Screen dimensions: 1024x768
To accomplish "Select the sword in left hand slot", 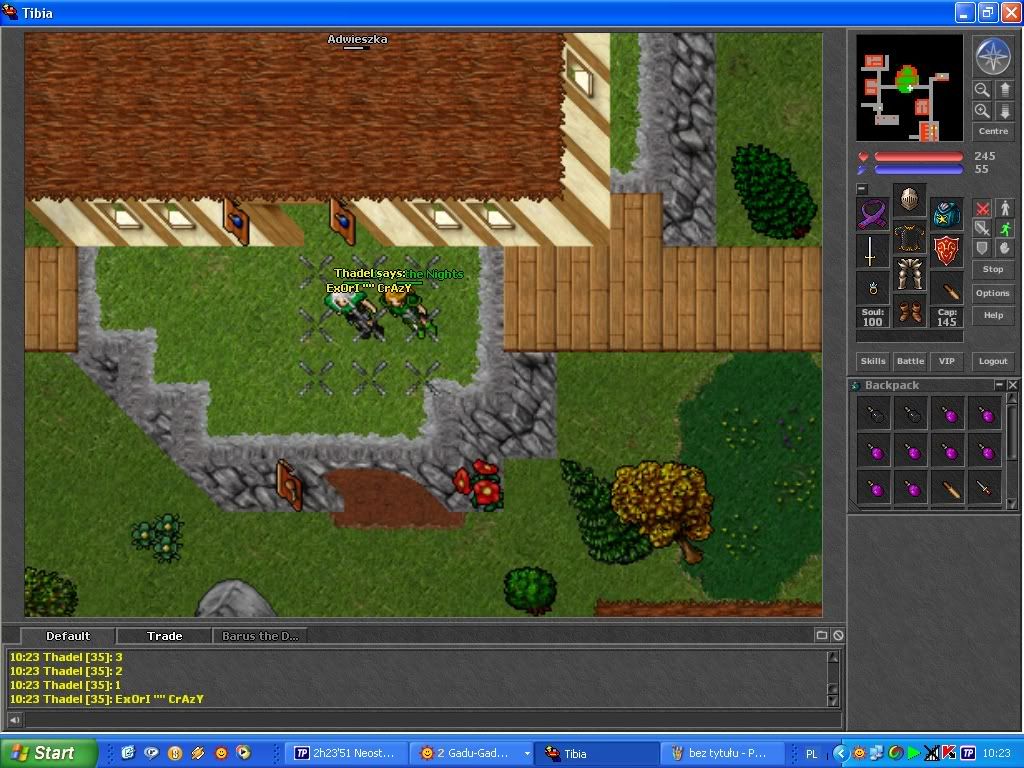I will [x=873, y=251].
